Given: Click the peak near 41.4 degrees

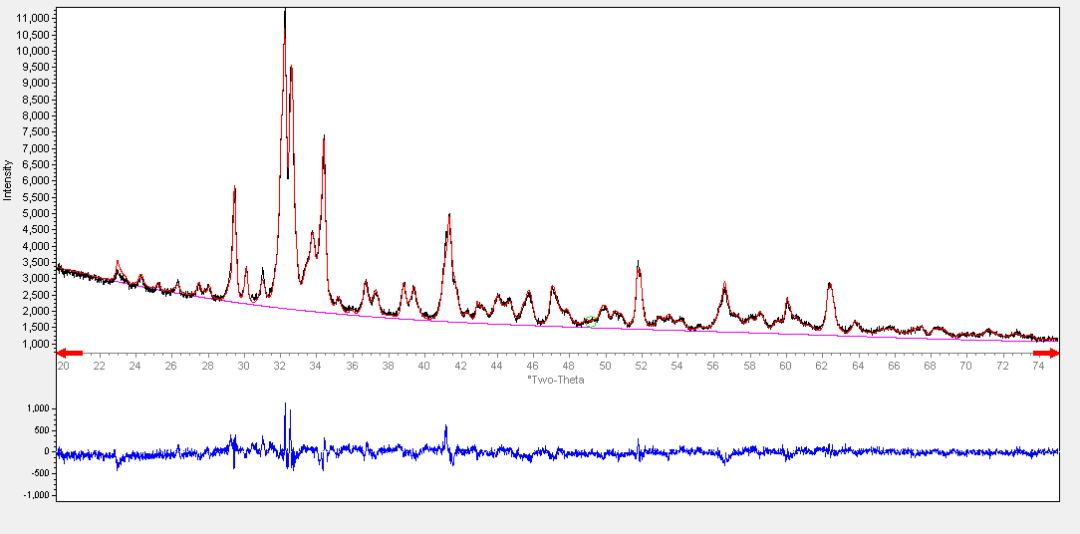Looking at the screenshot, I should 449,216.
